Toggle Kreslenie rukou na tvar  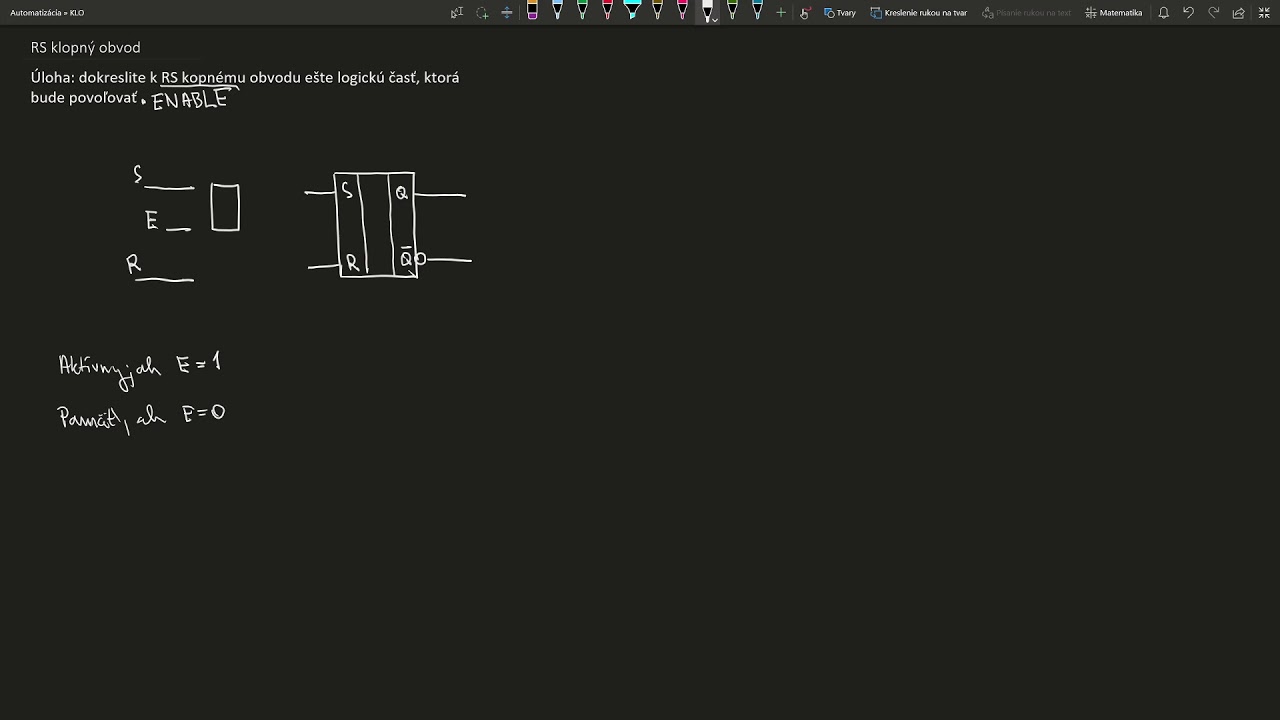click(x=919, y=13)
